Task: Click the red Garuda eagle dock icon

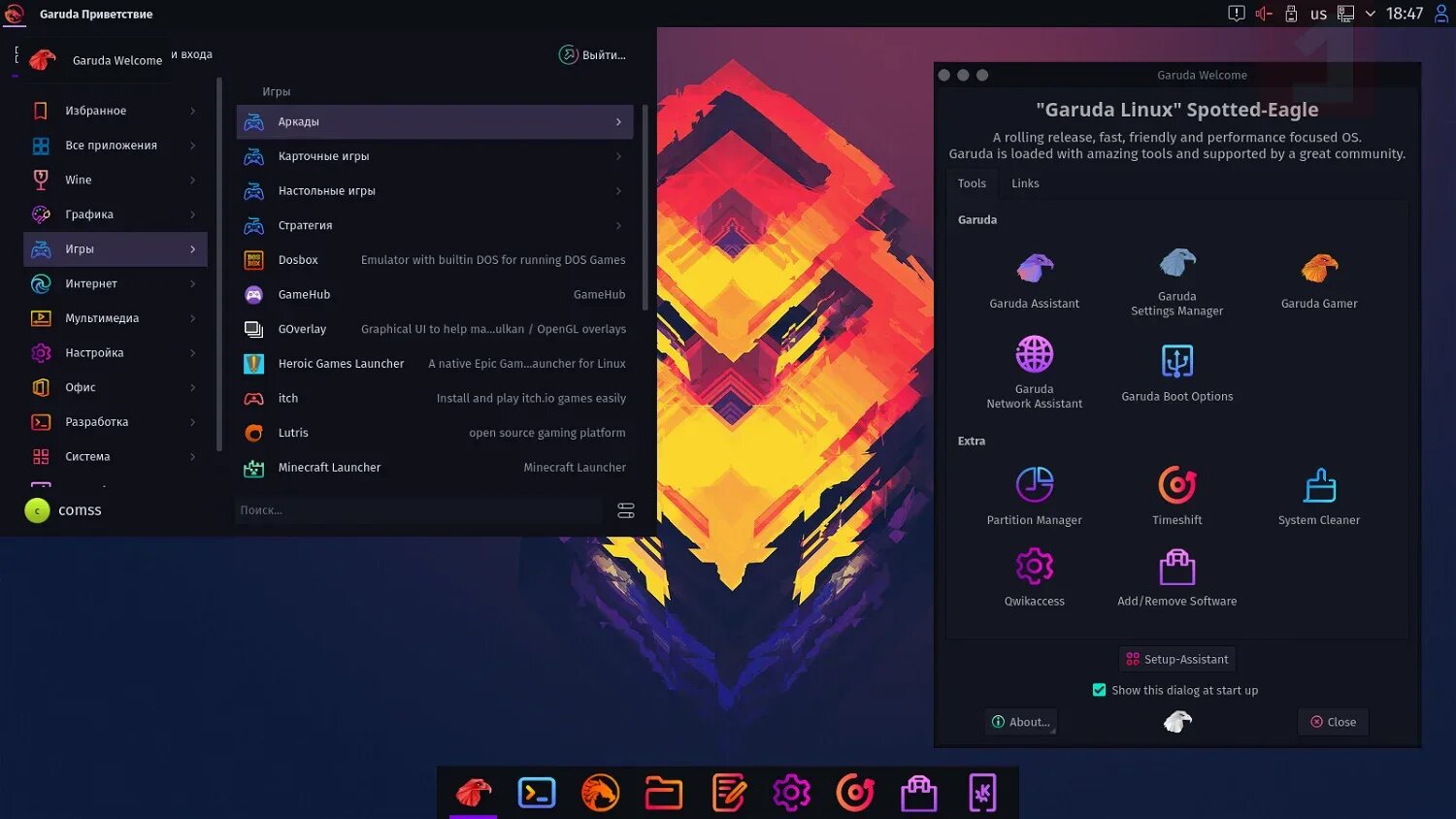Action: pyautogui.click(x=473, y=793)
